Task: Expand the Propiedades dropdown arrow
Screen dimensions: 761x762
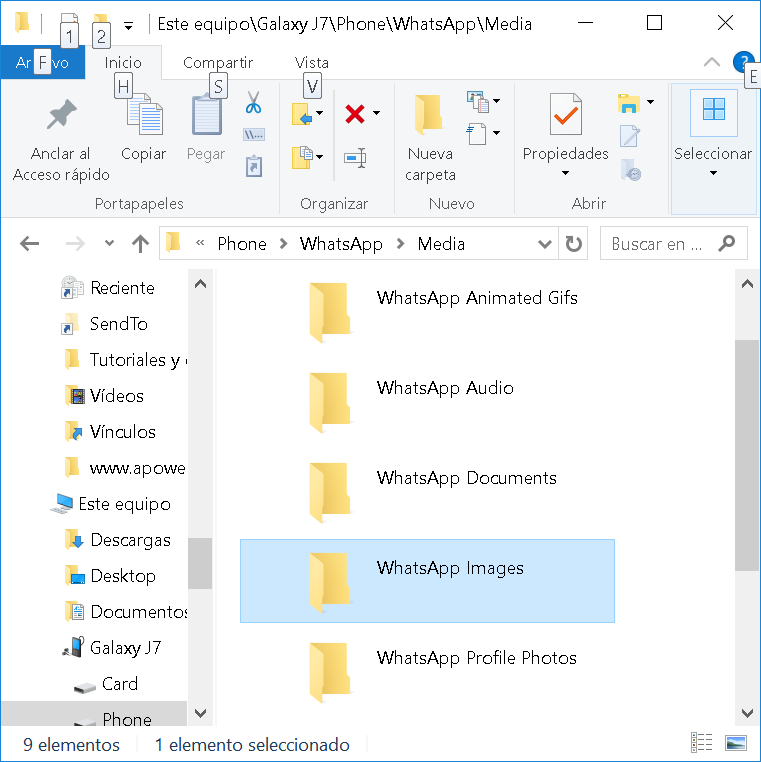Action: point(565,173)
